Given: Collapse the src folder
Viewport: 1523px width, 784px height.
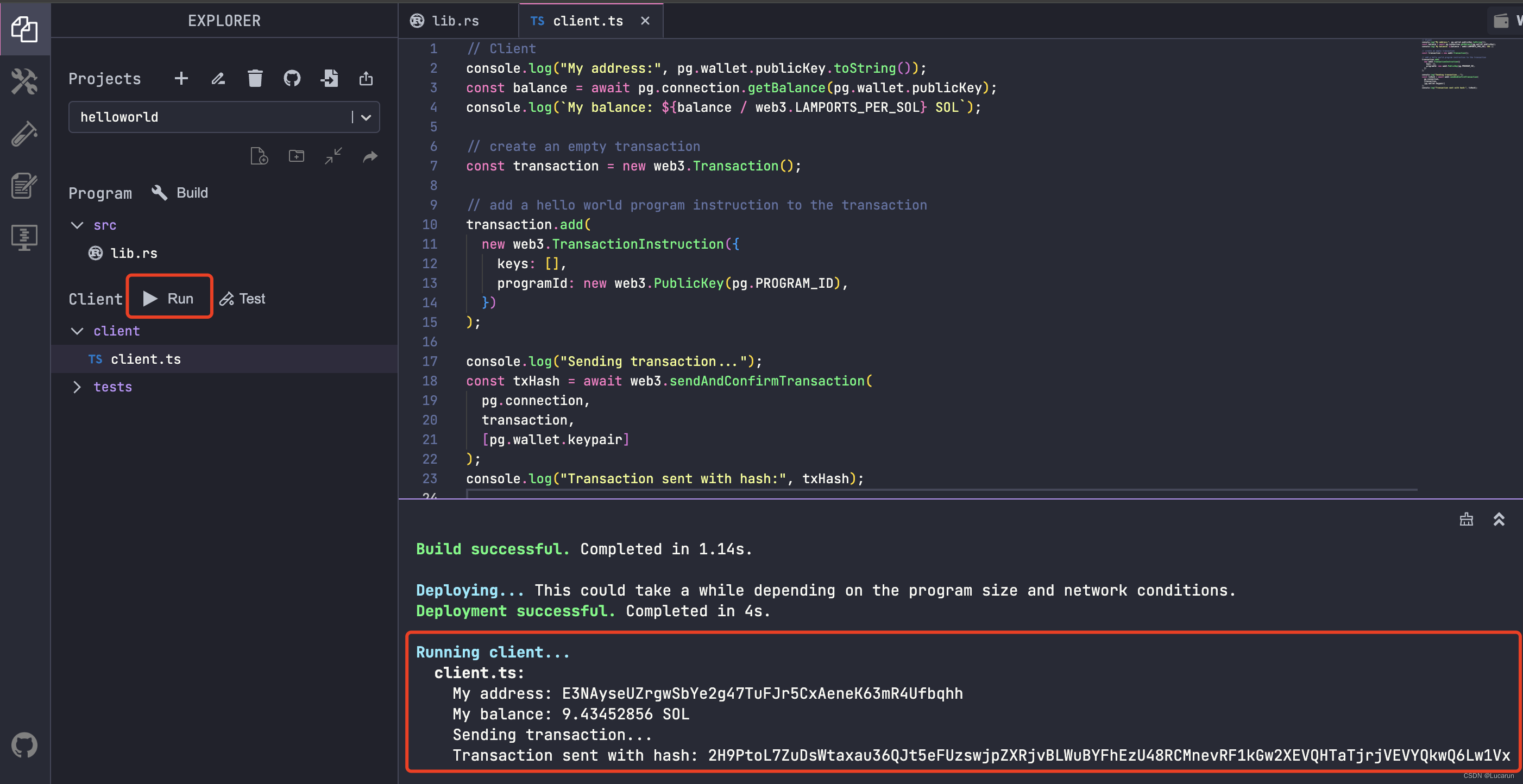Looking at the screenshot, I should [77, 225].
